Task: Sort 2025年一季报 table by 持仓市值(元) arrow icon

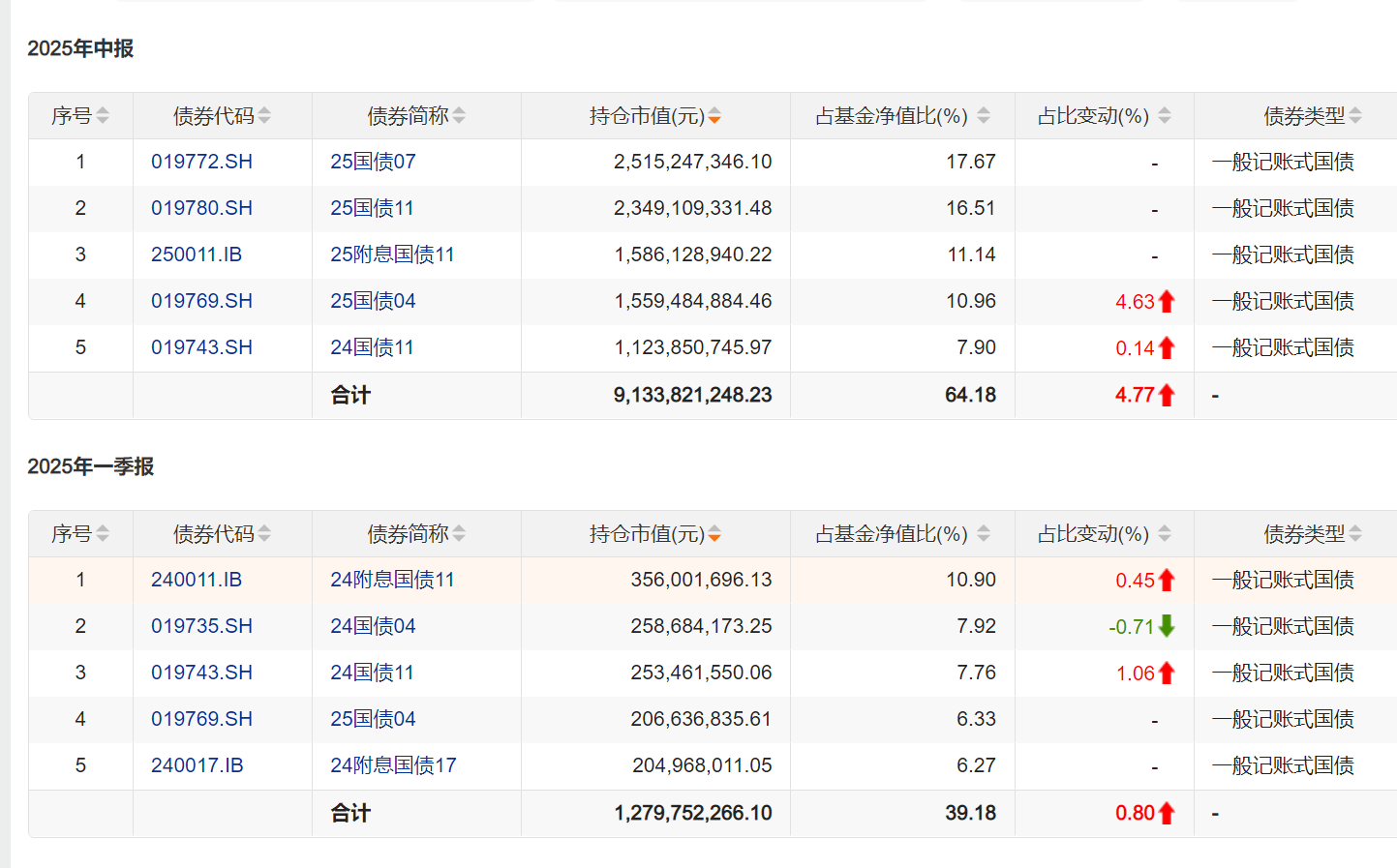Action: tap(714, 534)
